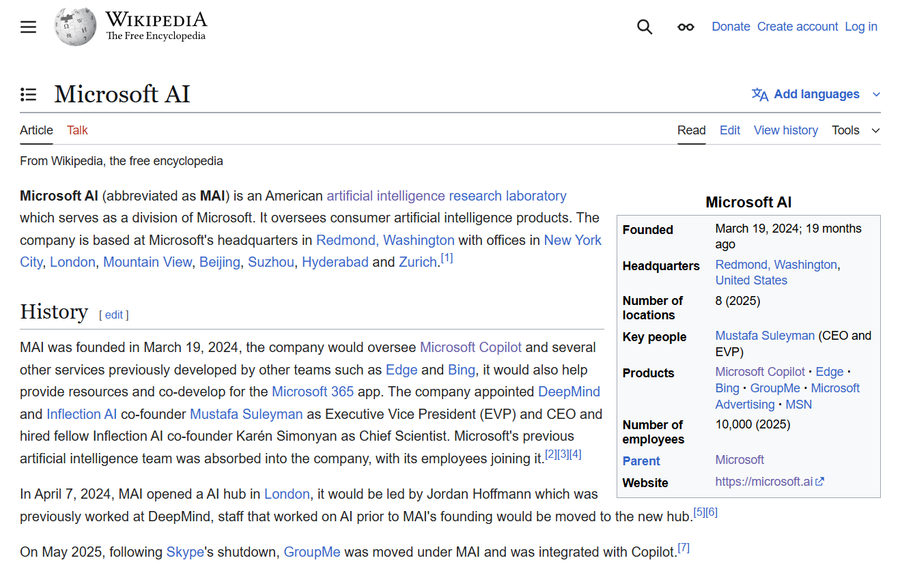Image resolution: width=900 pixels, height=569 pixels.
Task: Open infobox MSN product link
Action: pos(798,404)
